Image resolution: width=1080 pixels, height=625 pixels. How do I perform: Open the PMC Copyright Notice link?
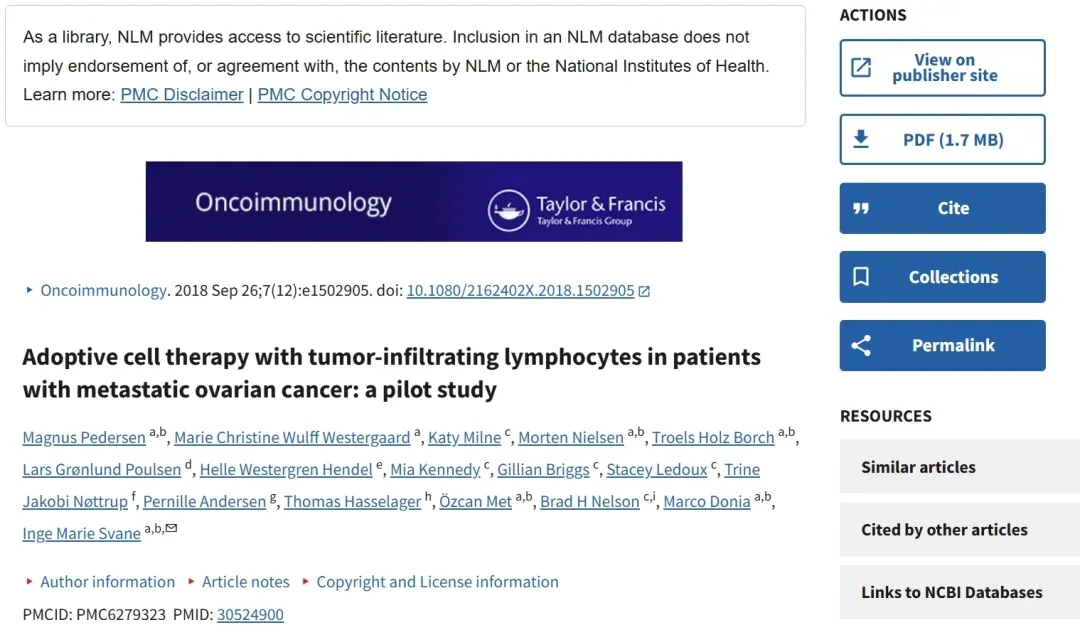point(342,94)
